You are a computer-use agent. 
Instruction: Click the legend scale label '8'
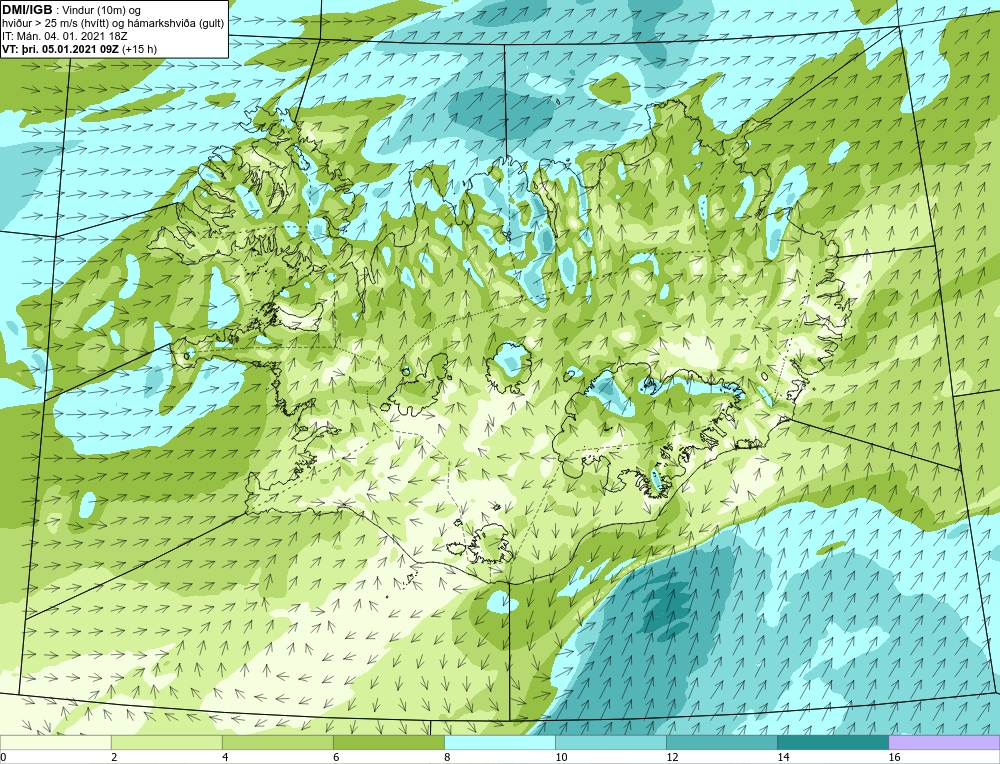click(x=447, y=757)
